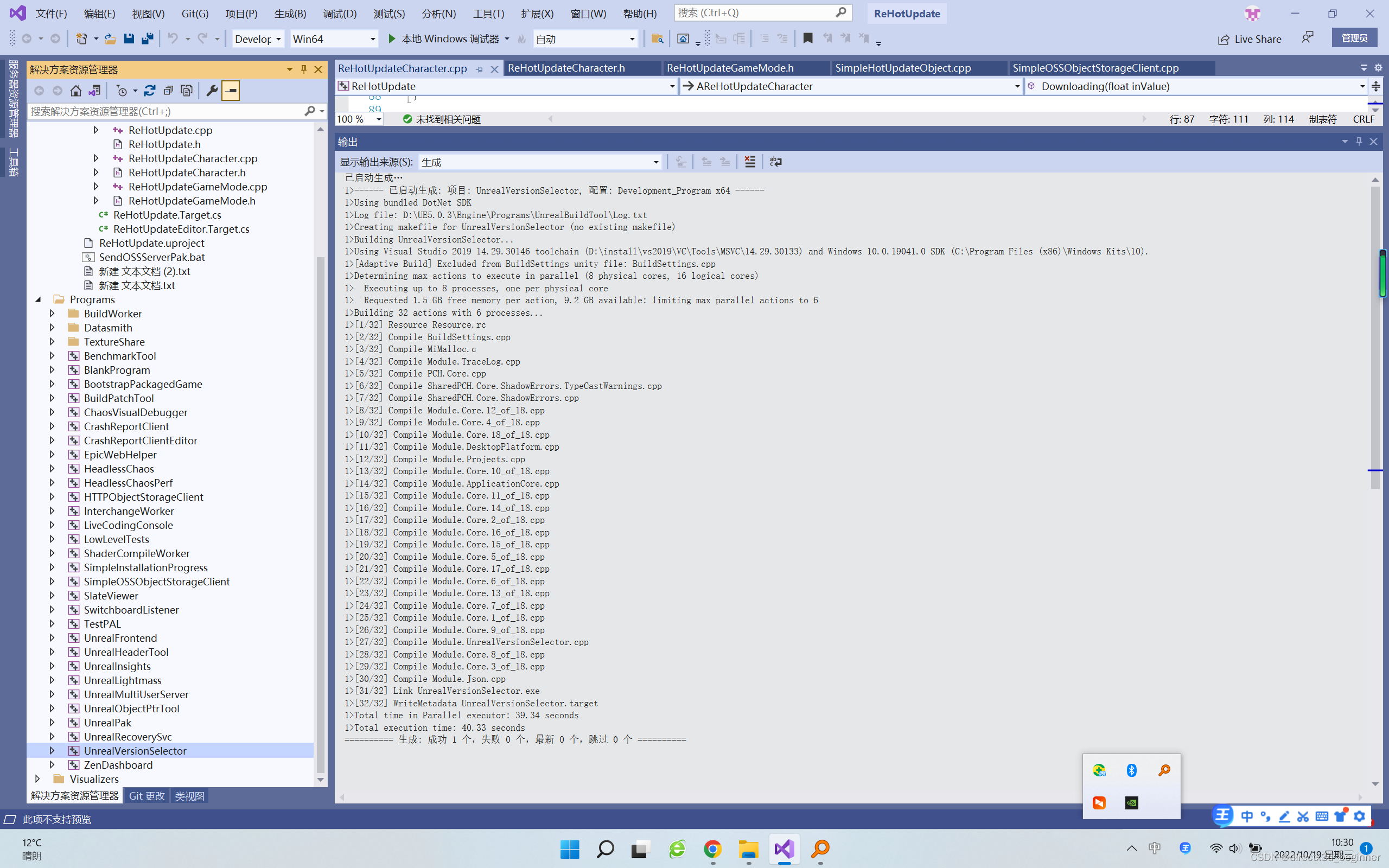Click the Solution Explorer home icon

tap(76, 91)
